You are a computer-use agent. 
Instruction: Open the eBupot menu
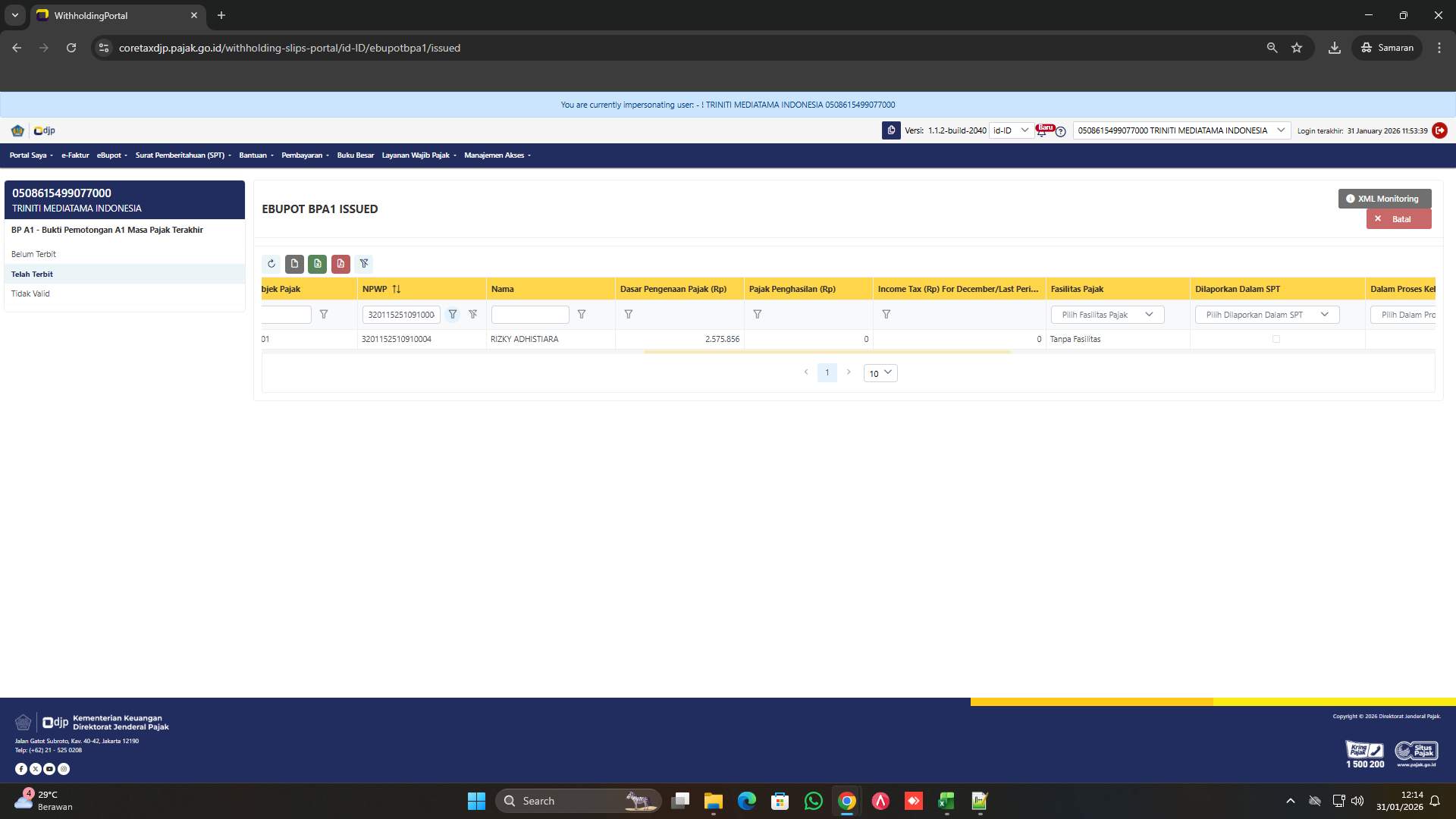tap(111, 155)
